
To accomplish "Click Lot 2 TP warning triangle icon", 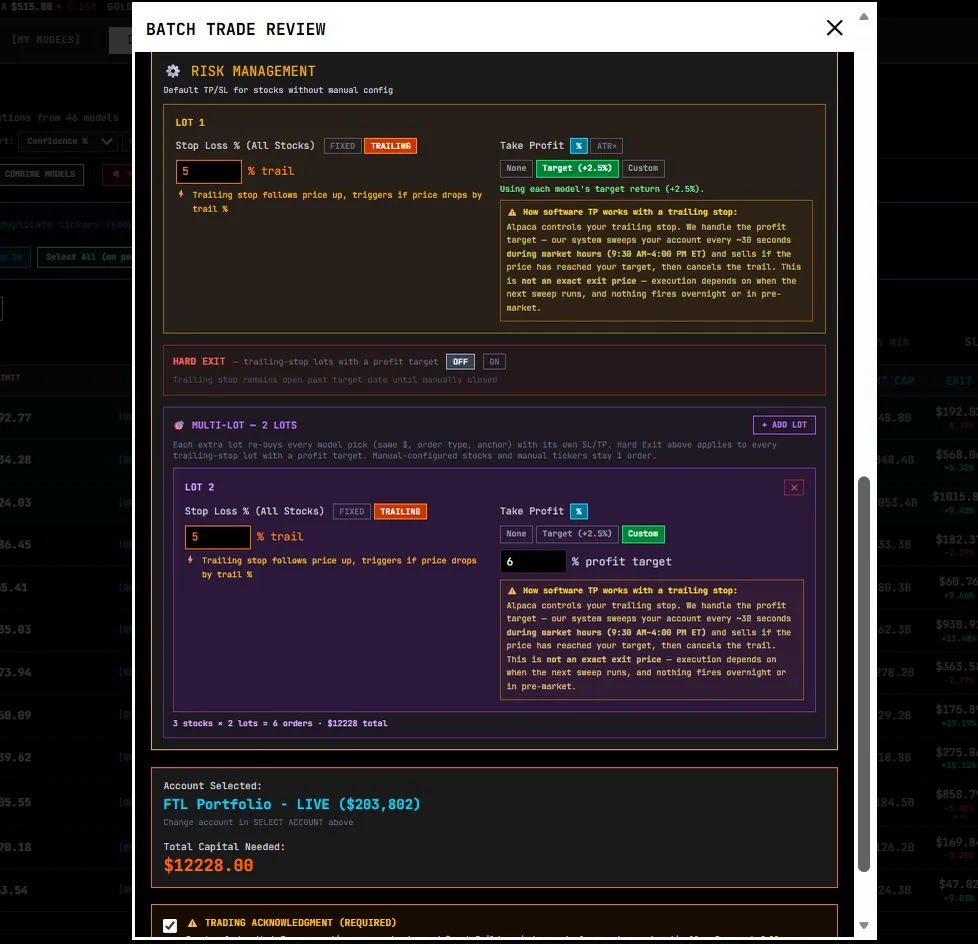I will coord(512,591).
